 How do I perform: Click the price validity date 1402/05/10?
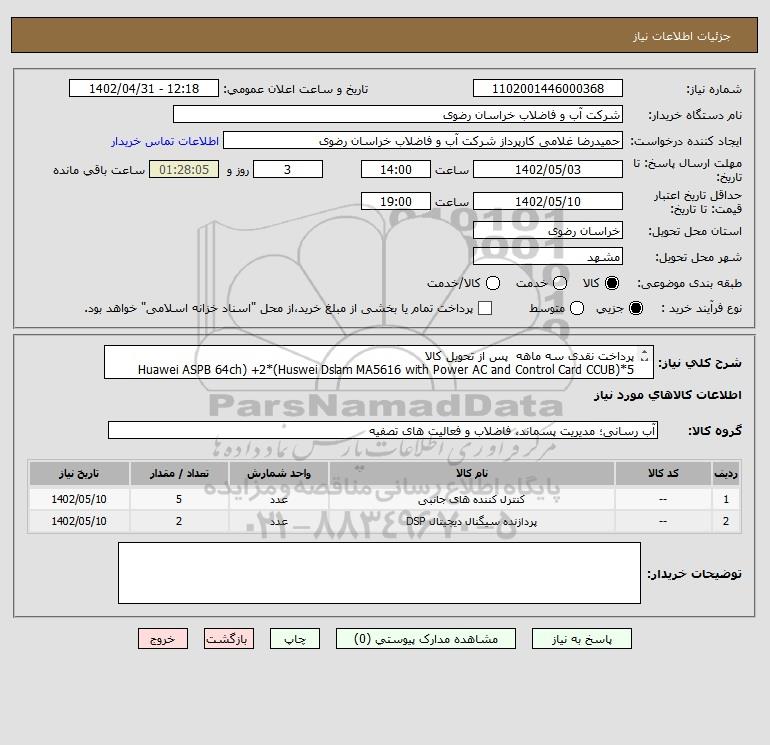[548, 201]
